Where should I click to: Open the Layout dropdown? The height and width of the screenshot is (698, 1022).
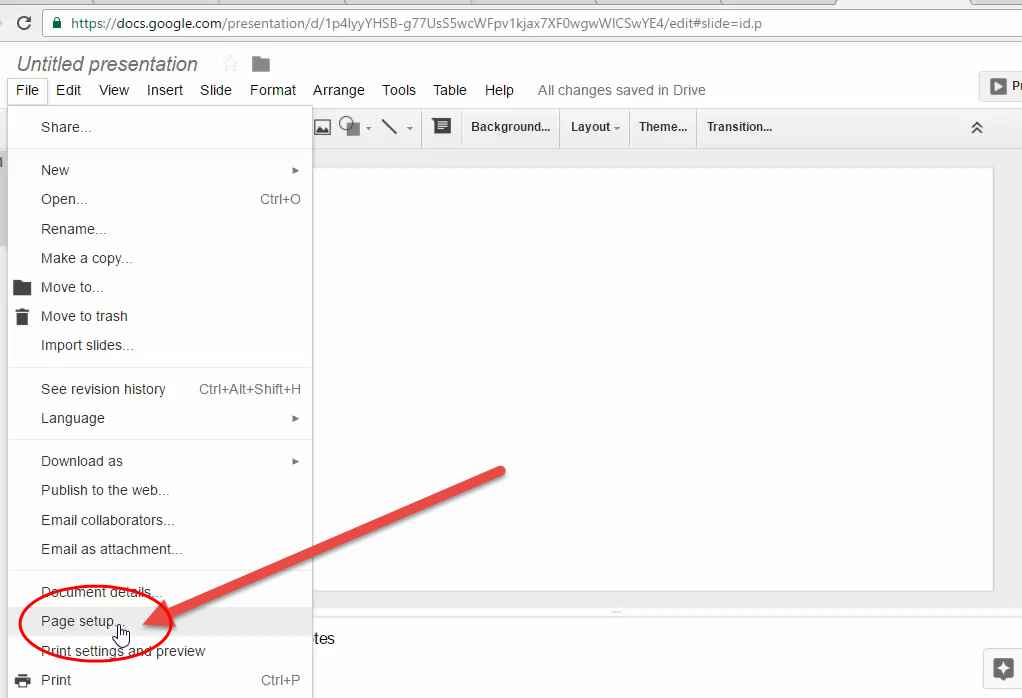[x=594, y=127]
